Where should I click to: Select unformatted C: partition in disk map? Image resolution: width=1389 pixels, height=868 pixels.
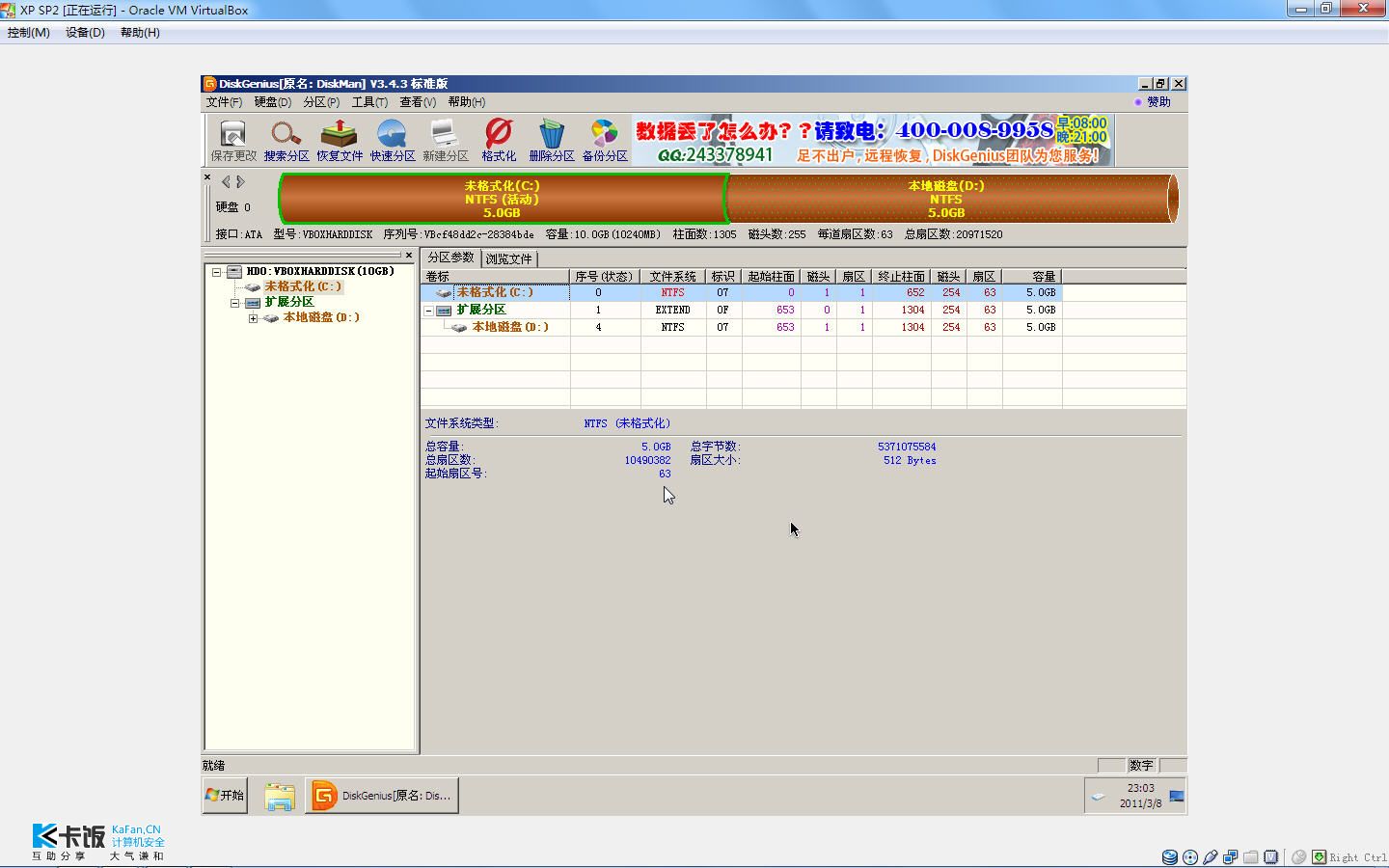tap(503, 199)
